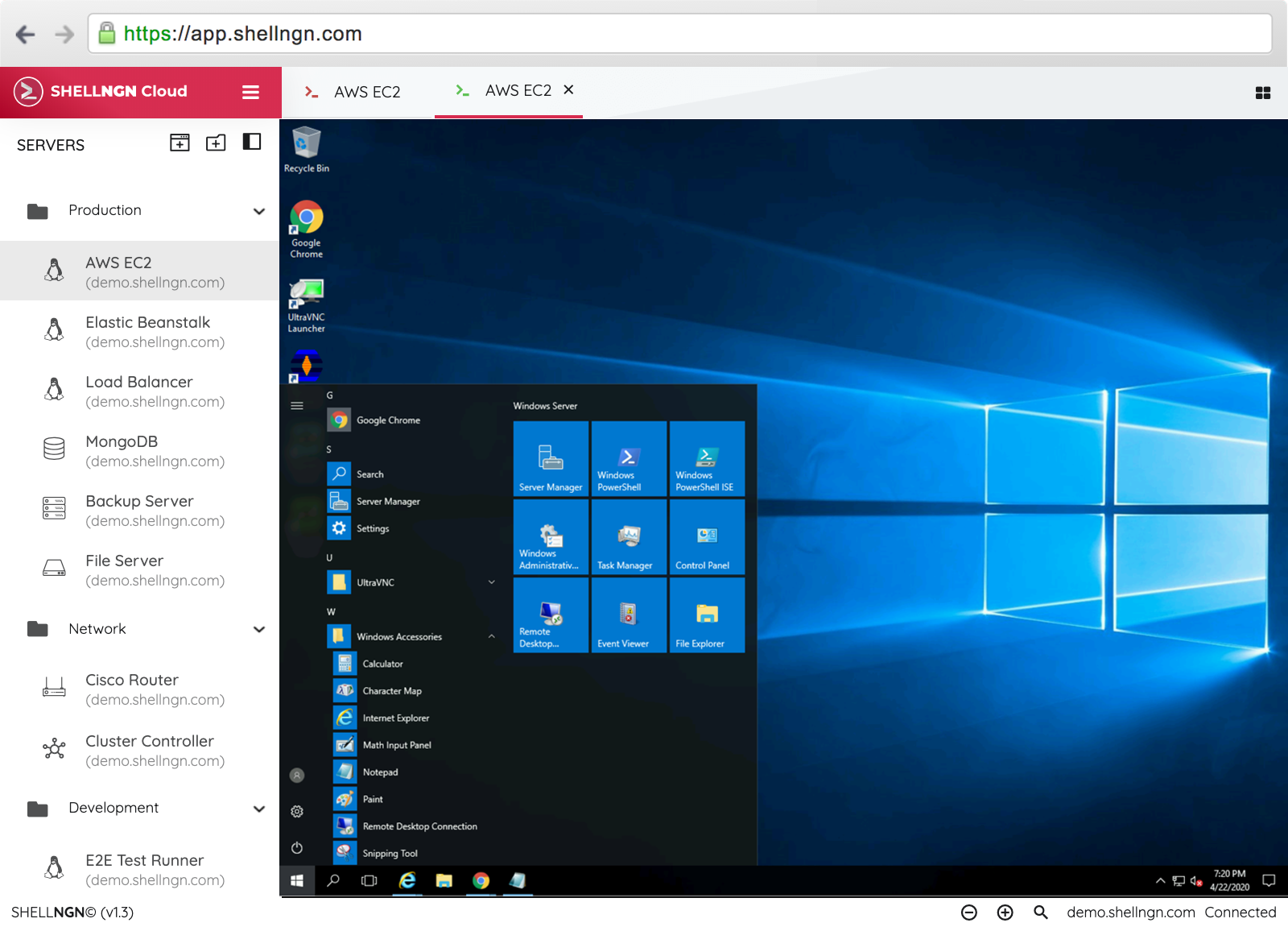Go forward in browser history
1288x927 pixels.
64,34
